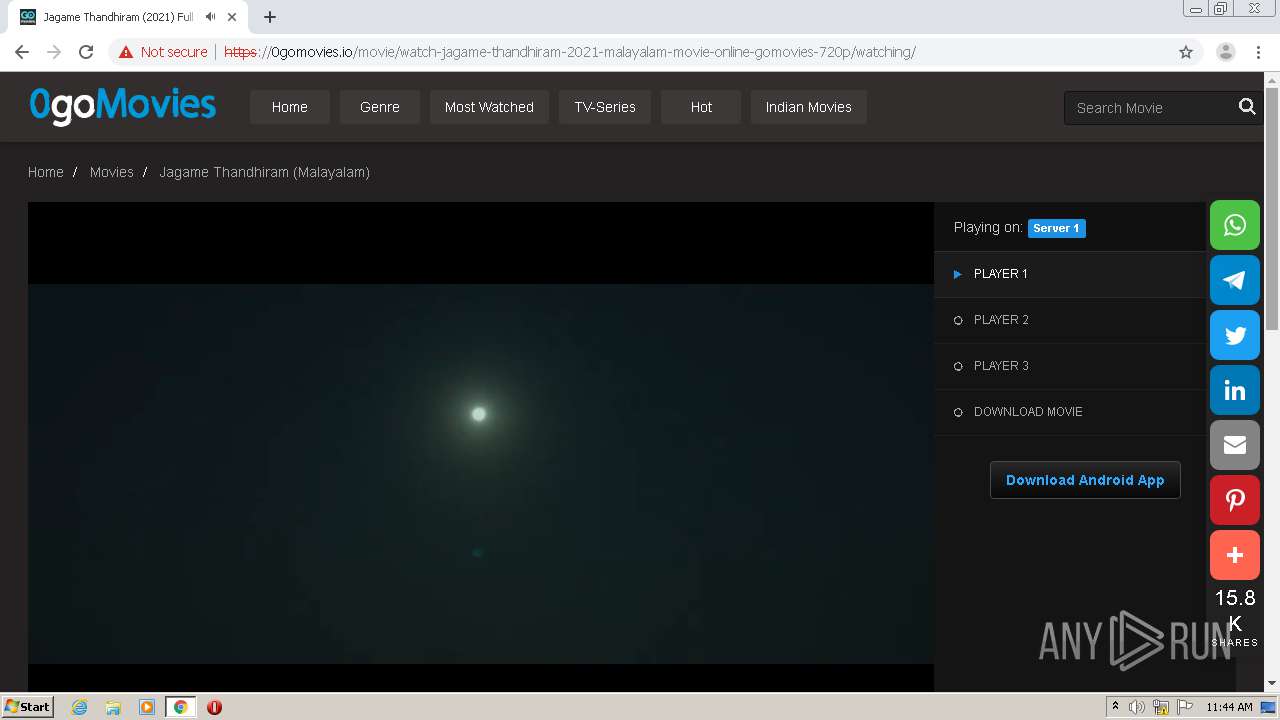This screenshot has width=1280, height=720.
Task: Click the 0goMovies logo
Action: 122,105
